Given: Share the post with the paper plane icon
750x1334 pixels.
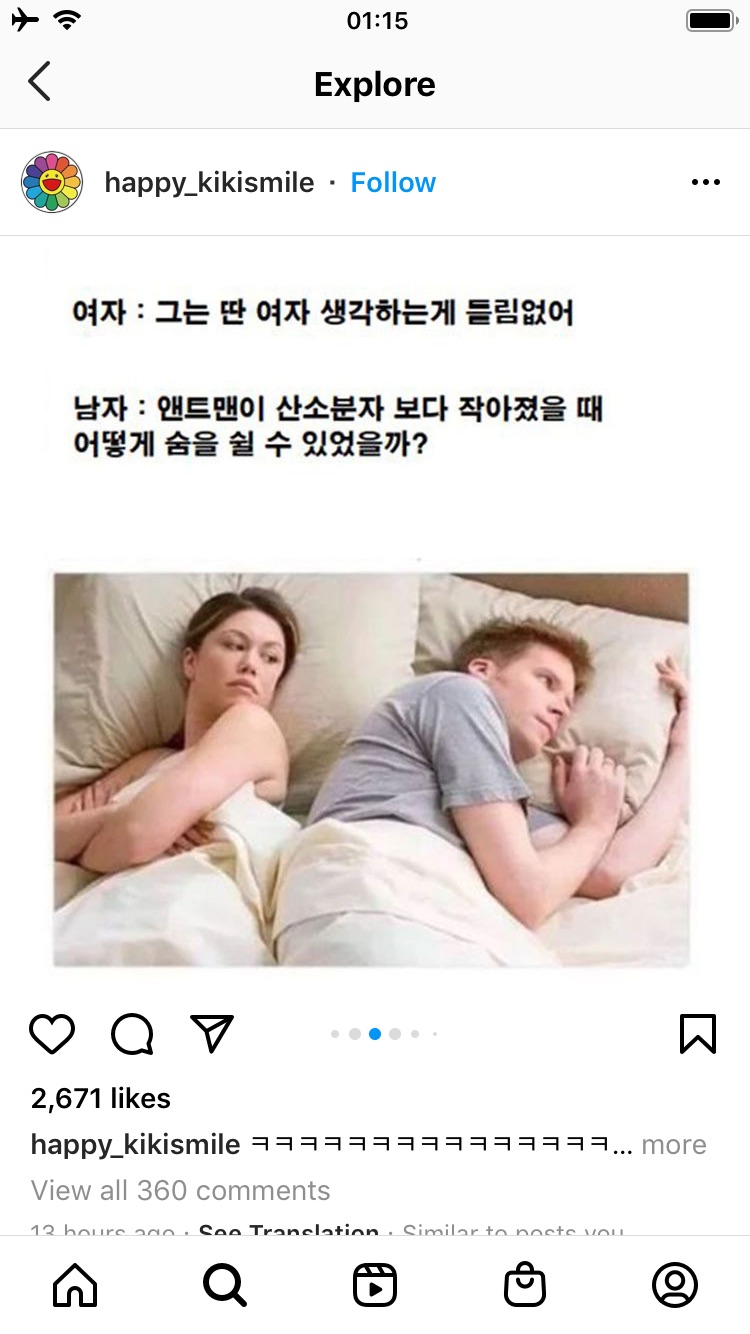Looking at the screenshot, I should coord(212,1034).
